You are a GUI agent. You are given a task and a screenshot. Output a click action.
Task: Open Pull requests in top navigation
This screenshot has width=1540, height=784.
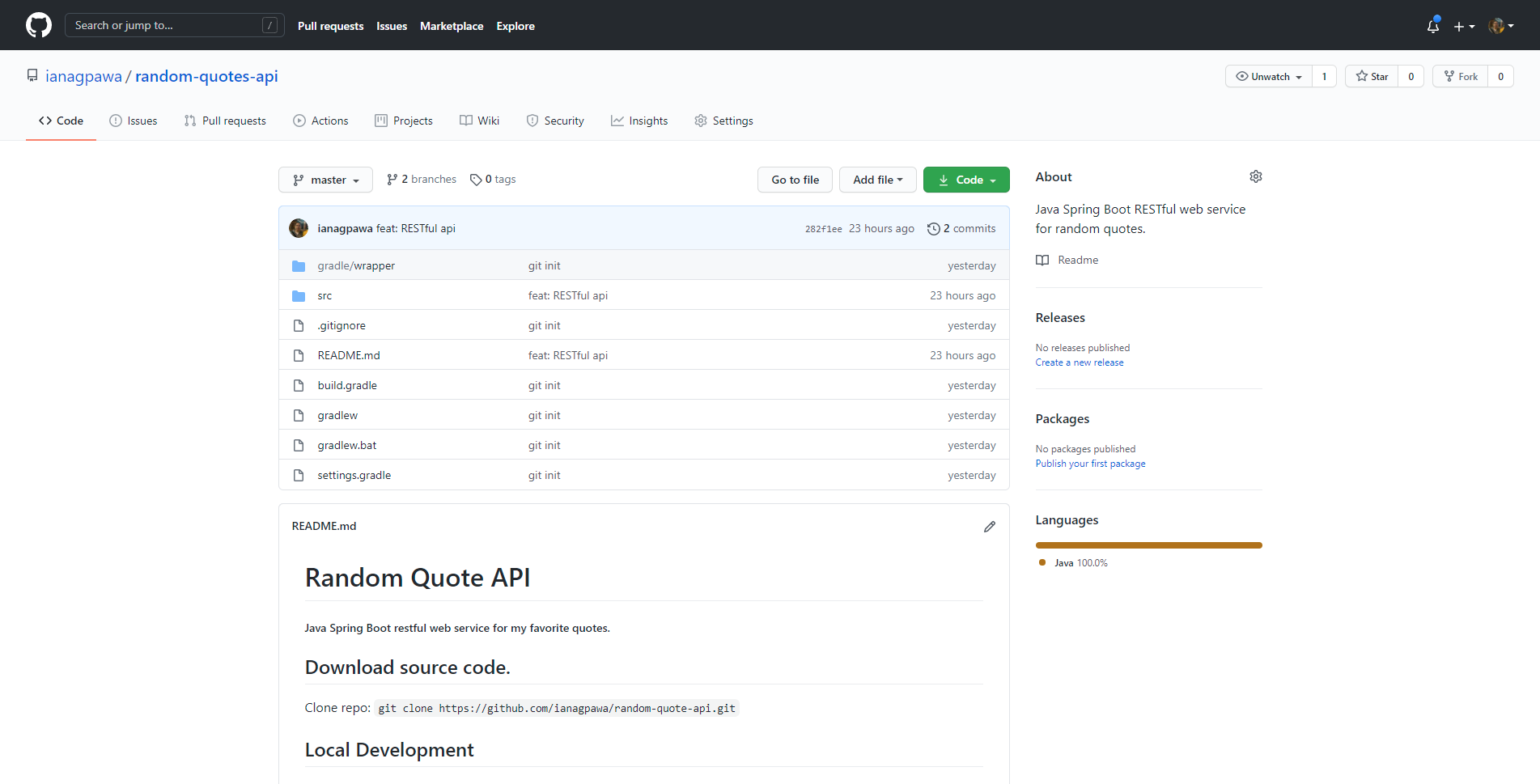[x=330, y=26]
